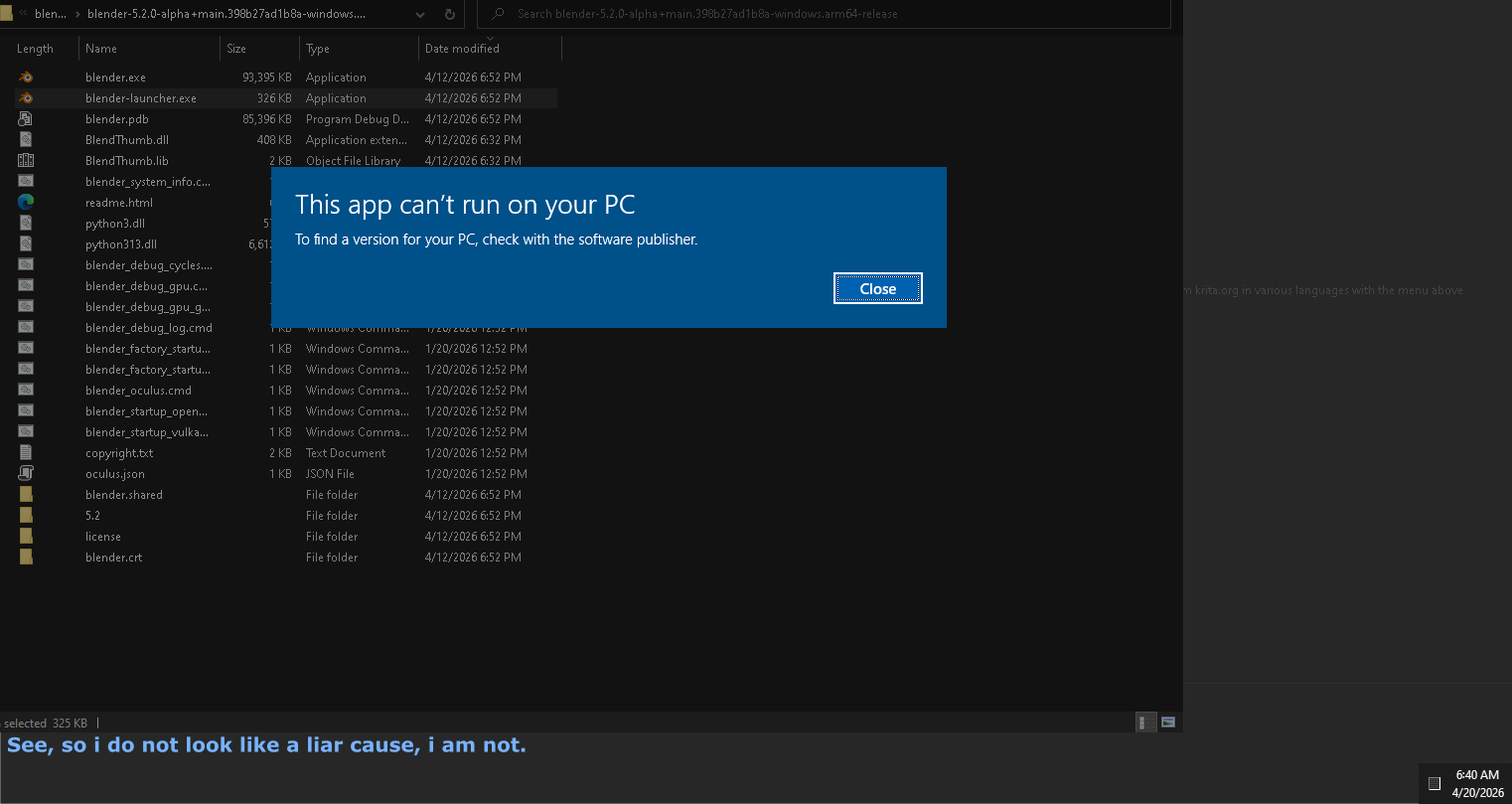
Task: Select the blender.shared folder icon
Action: point(26,494)
